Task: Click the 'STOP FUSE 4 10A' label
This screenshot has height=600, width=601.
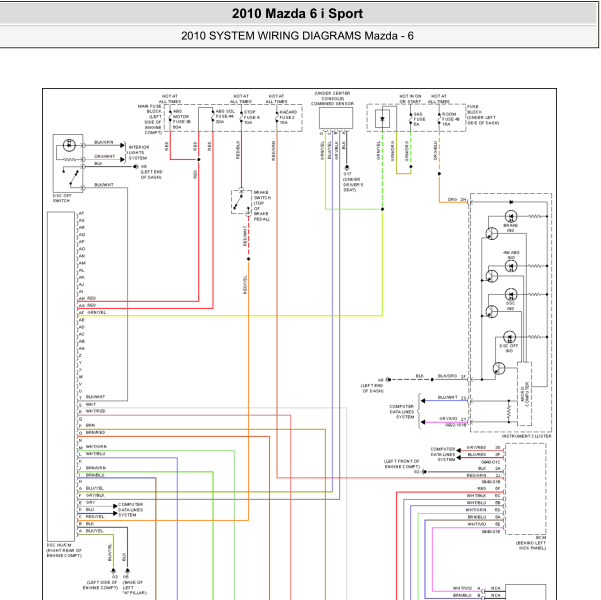Action: point(252,117)
